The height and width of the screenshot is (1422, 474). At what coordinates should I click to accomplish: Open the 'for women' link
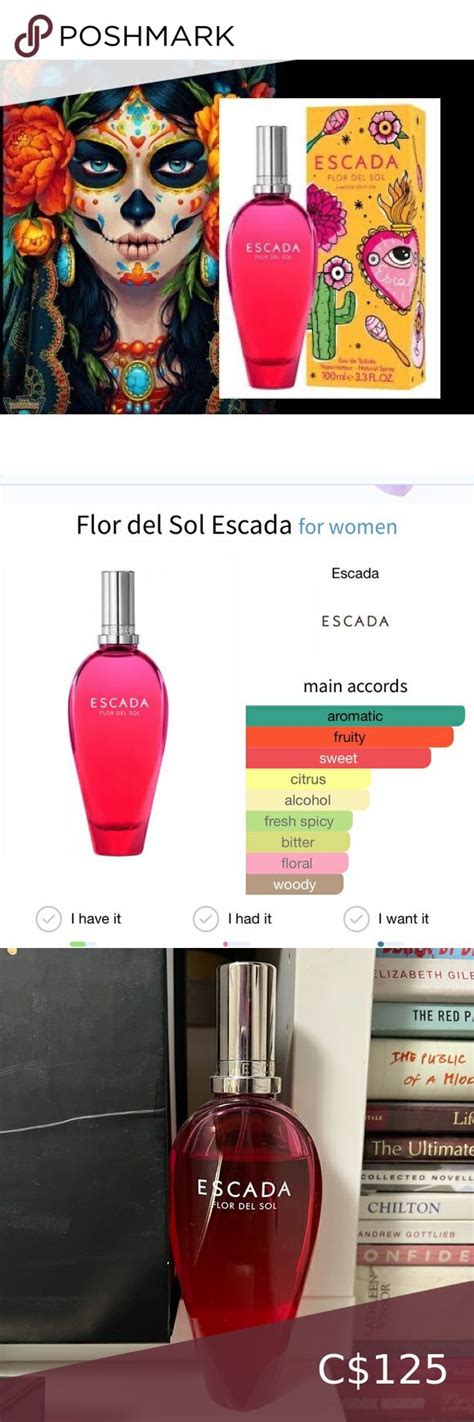(348, 526)
